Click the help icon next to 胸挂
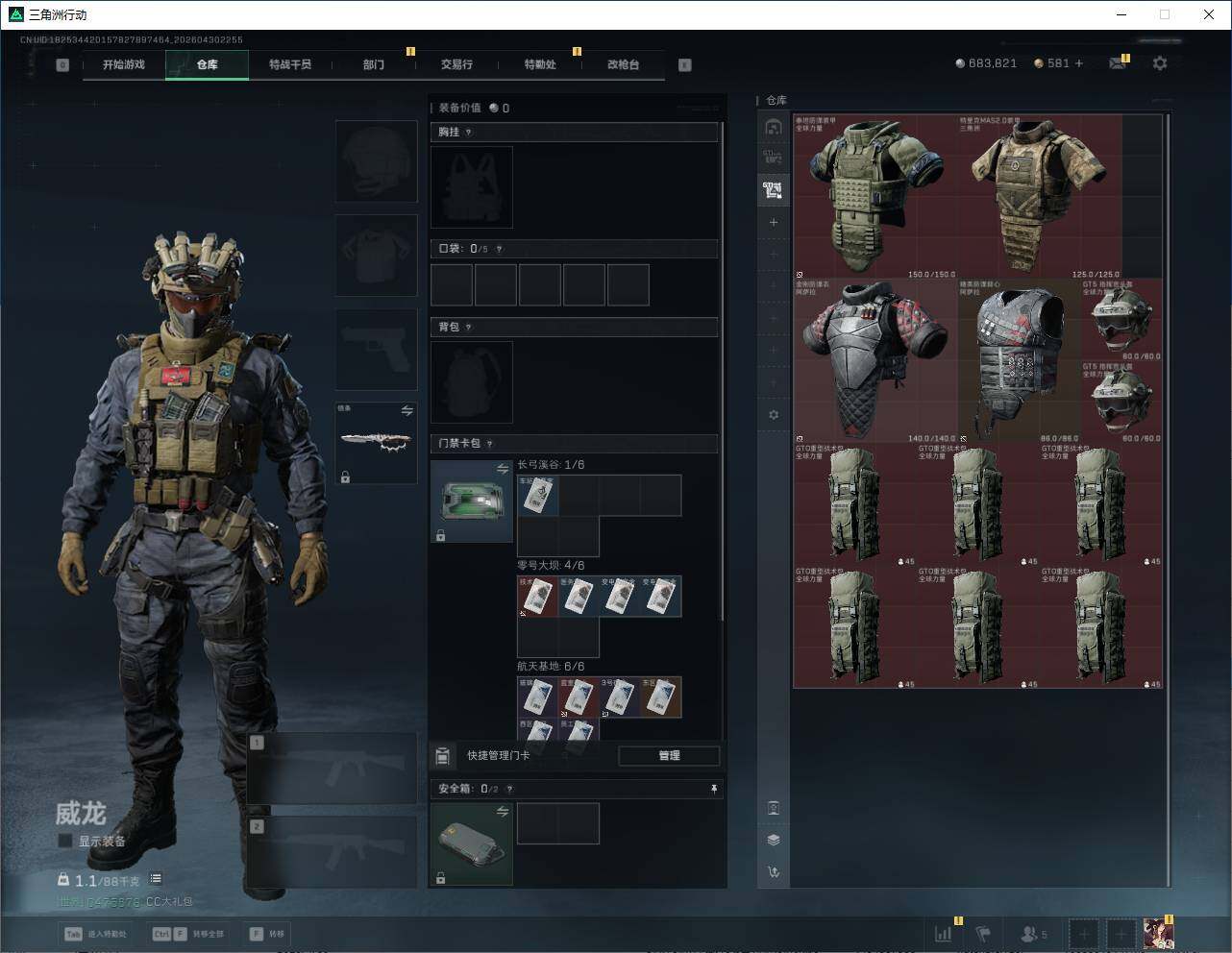1232x953 pixels. (x=469, y=133)
